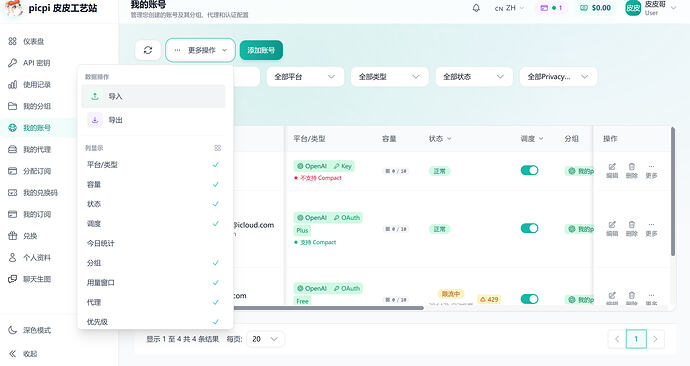Open 我的分组 in the sidebar
This screenshot has width=690, height=366.
(29, 106)
